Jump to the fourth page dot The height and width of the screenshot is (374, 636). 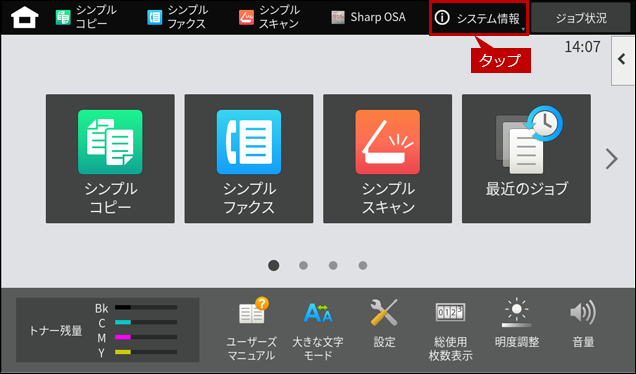point(363,265)
